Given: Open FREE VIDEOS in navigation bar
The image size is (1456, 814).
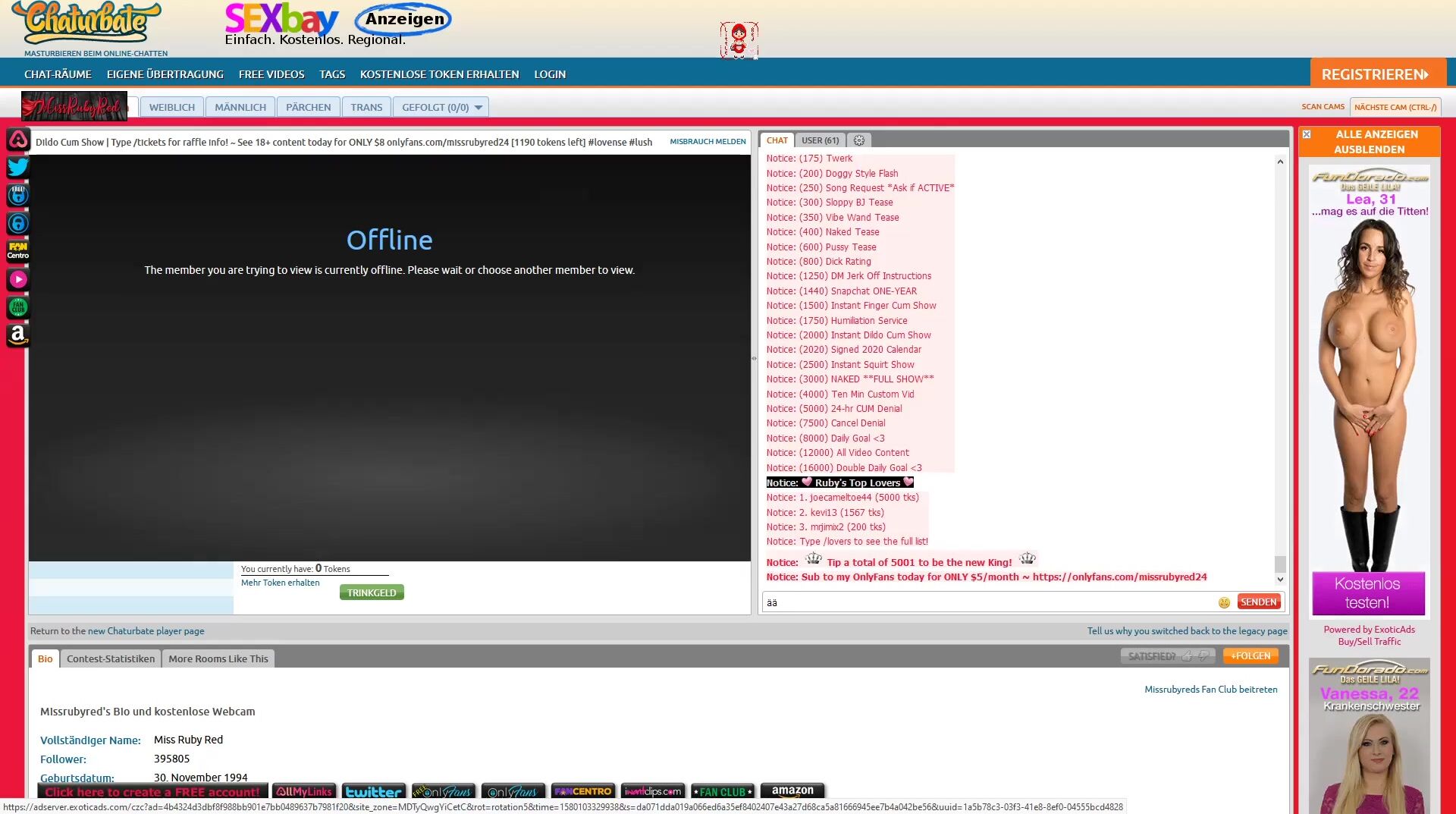Looking at the screenshot, I should pyautogui.click(x=271, y=74).
